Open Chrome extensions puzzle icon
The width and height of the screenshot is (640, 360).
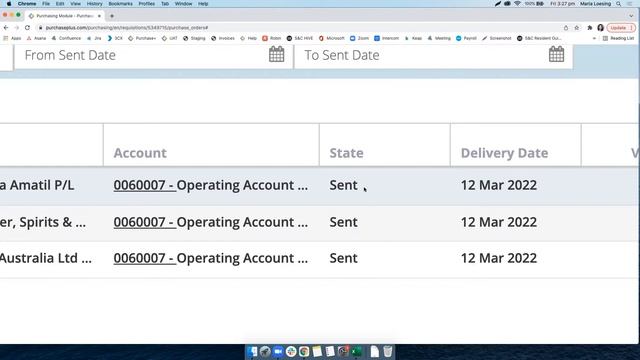[589, 28]
